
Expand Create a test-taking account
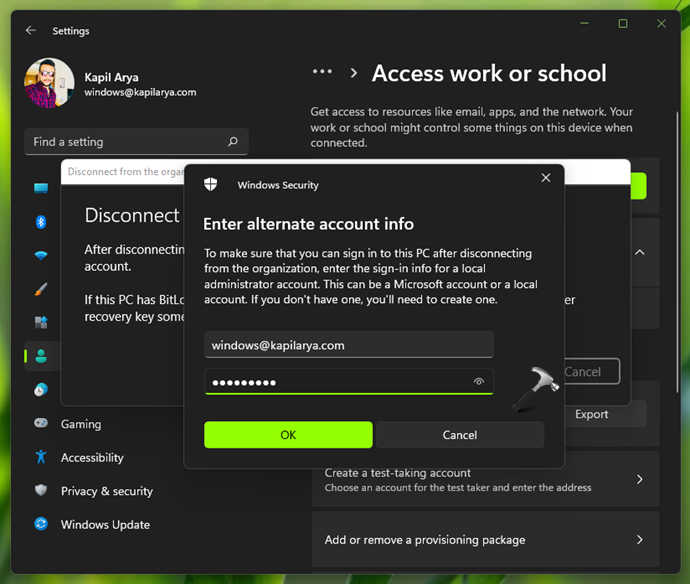coord(640,480)
